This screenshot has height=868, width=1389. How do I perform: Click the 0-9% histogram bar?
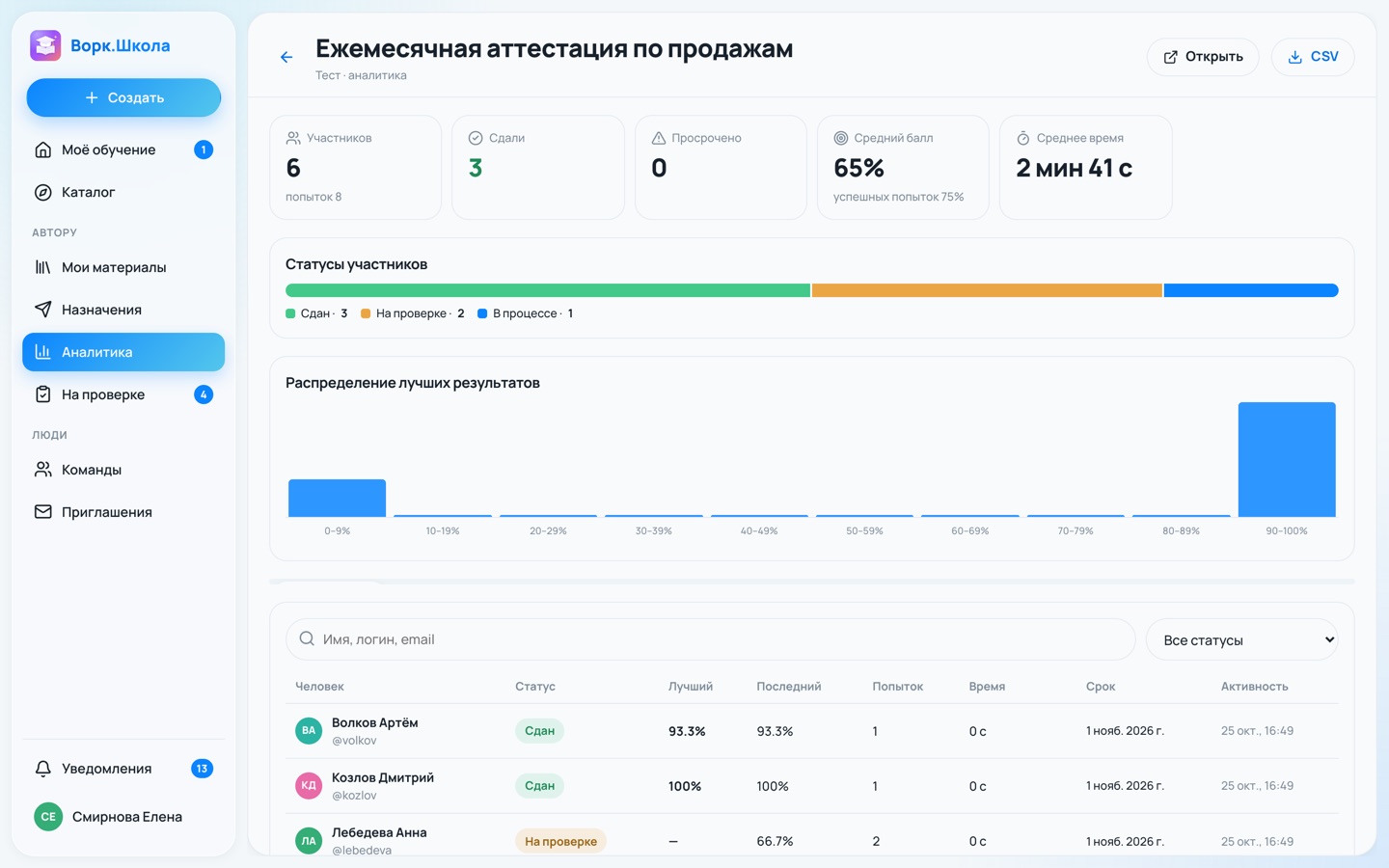point(337,498)
